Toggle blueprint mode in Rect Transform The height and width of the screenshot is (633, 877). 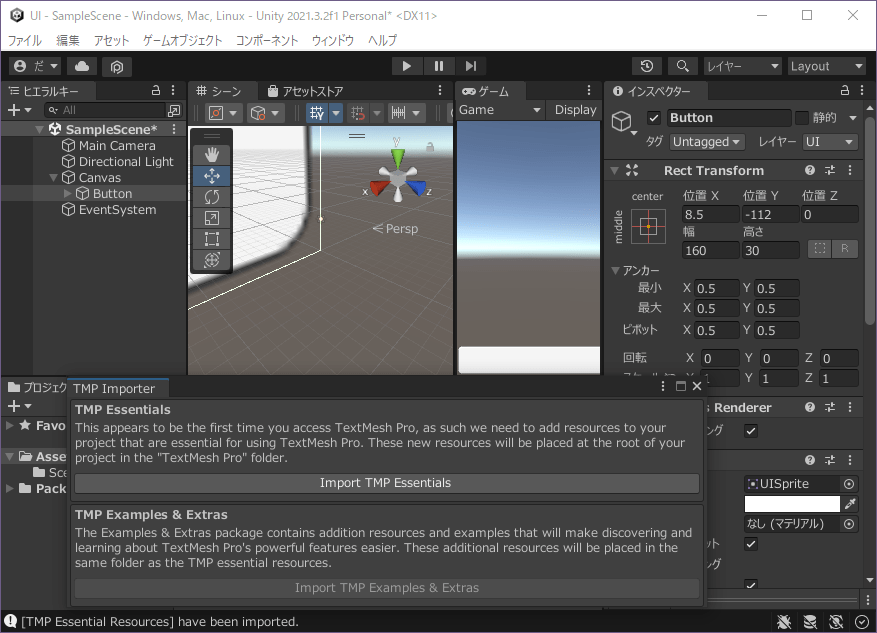tap(819, 249)
